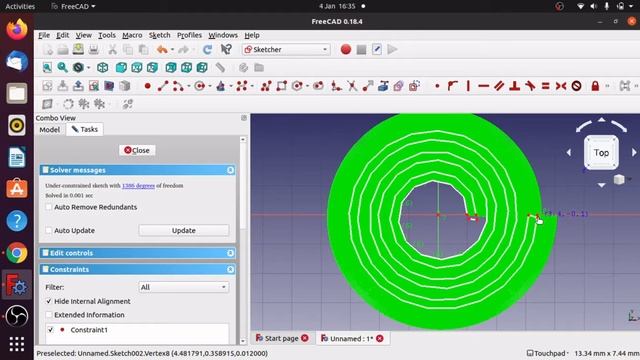Close the Unnamed : 1 document tab
The width and height of the screenshot is (640, 360).
point(380,338)
